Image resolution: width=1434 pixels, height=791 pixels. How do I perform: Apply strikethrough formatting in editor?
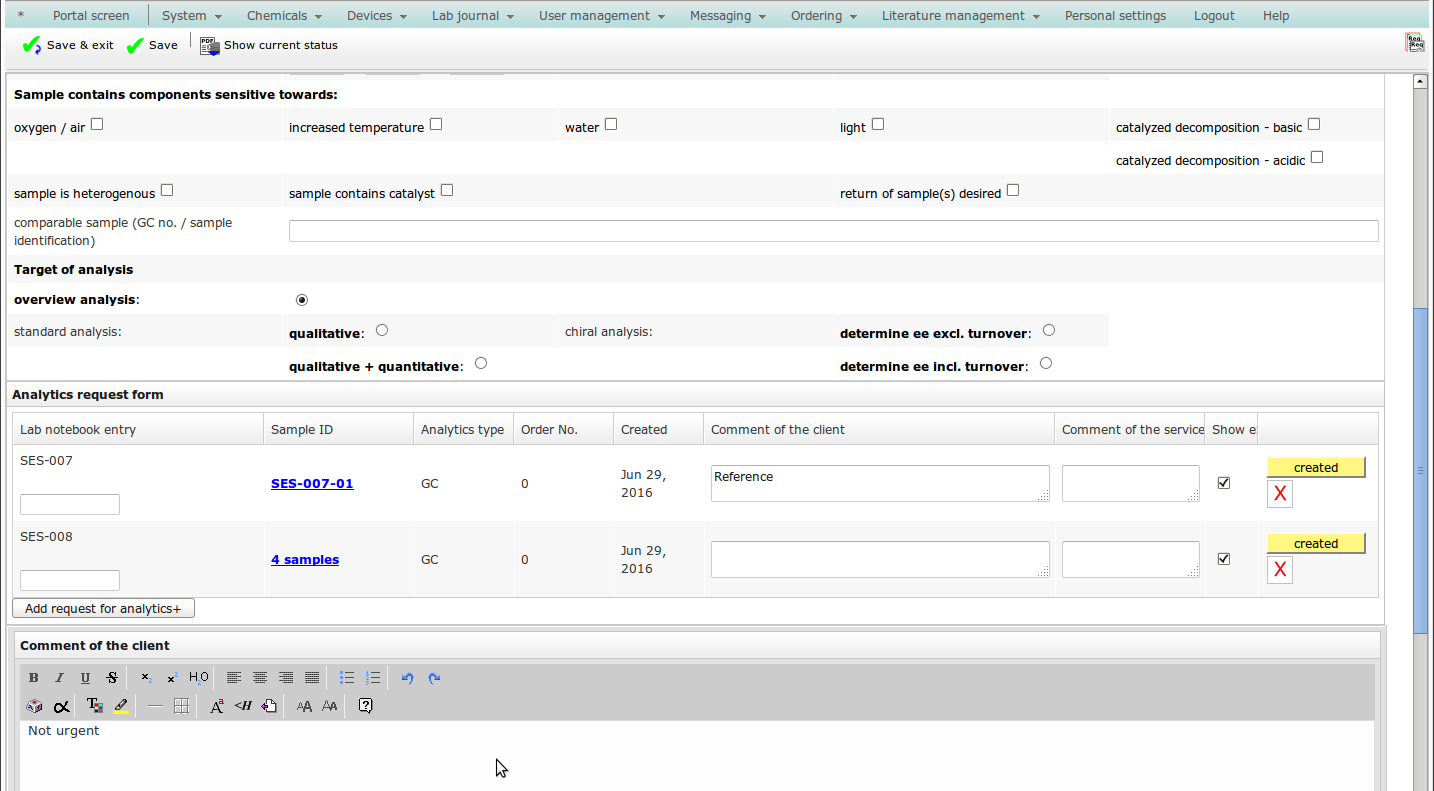(112, 678)
